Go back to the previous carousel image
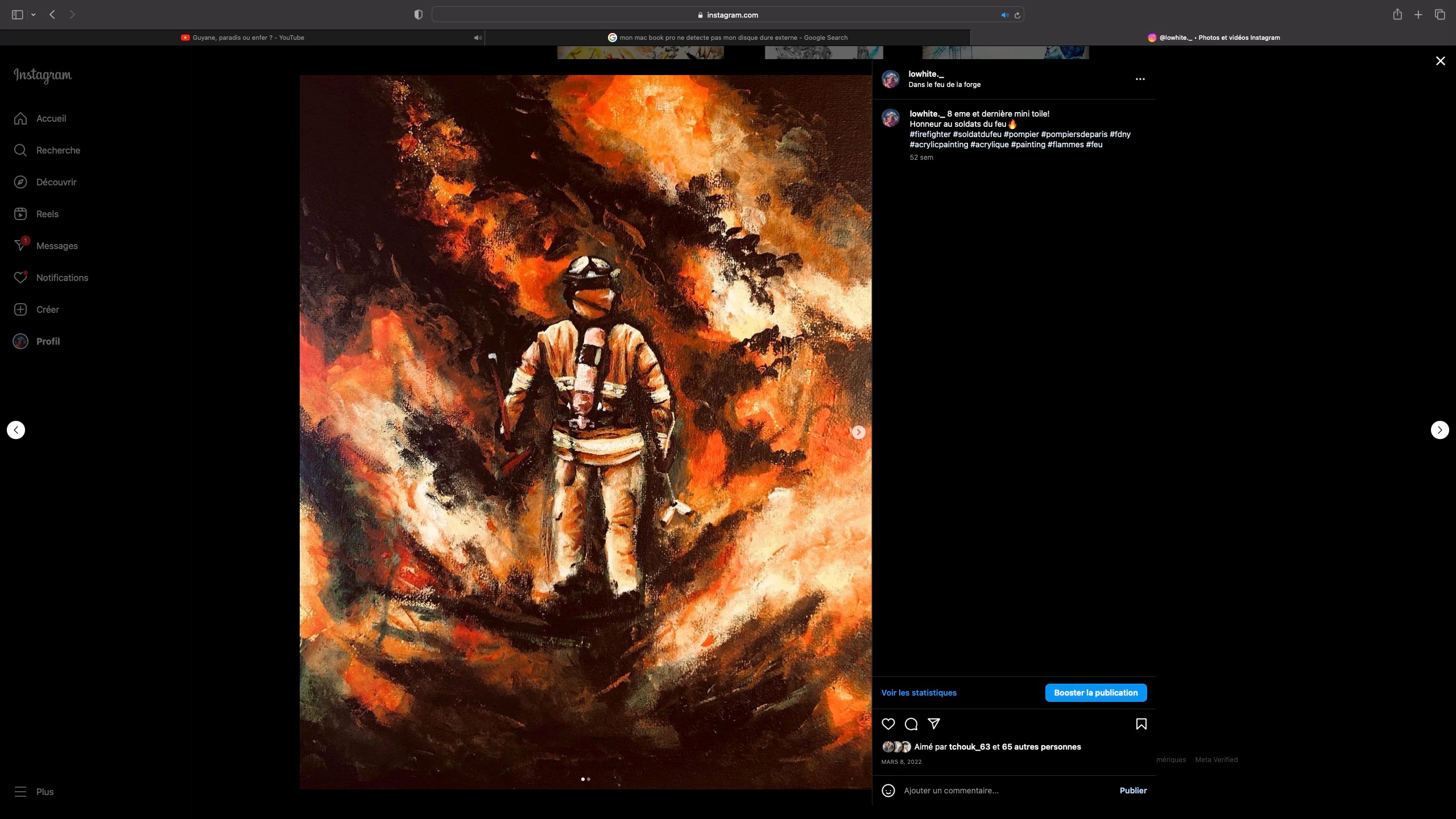 click(15, 429)
